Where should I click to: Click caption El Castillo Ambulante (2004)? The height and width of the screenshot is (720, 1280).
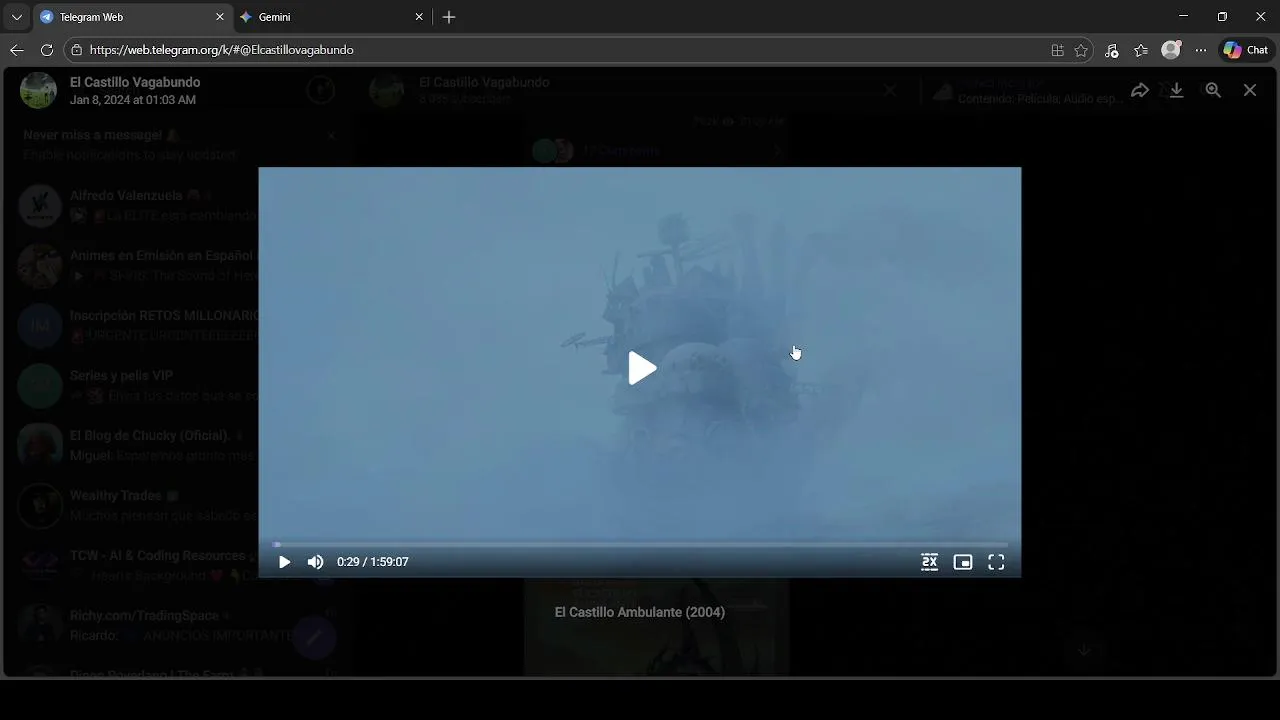tap(640, 612)
